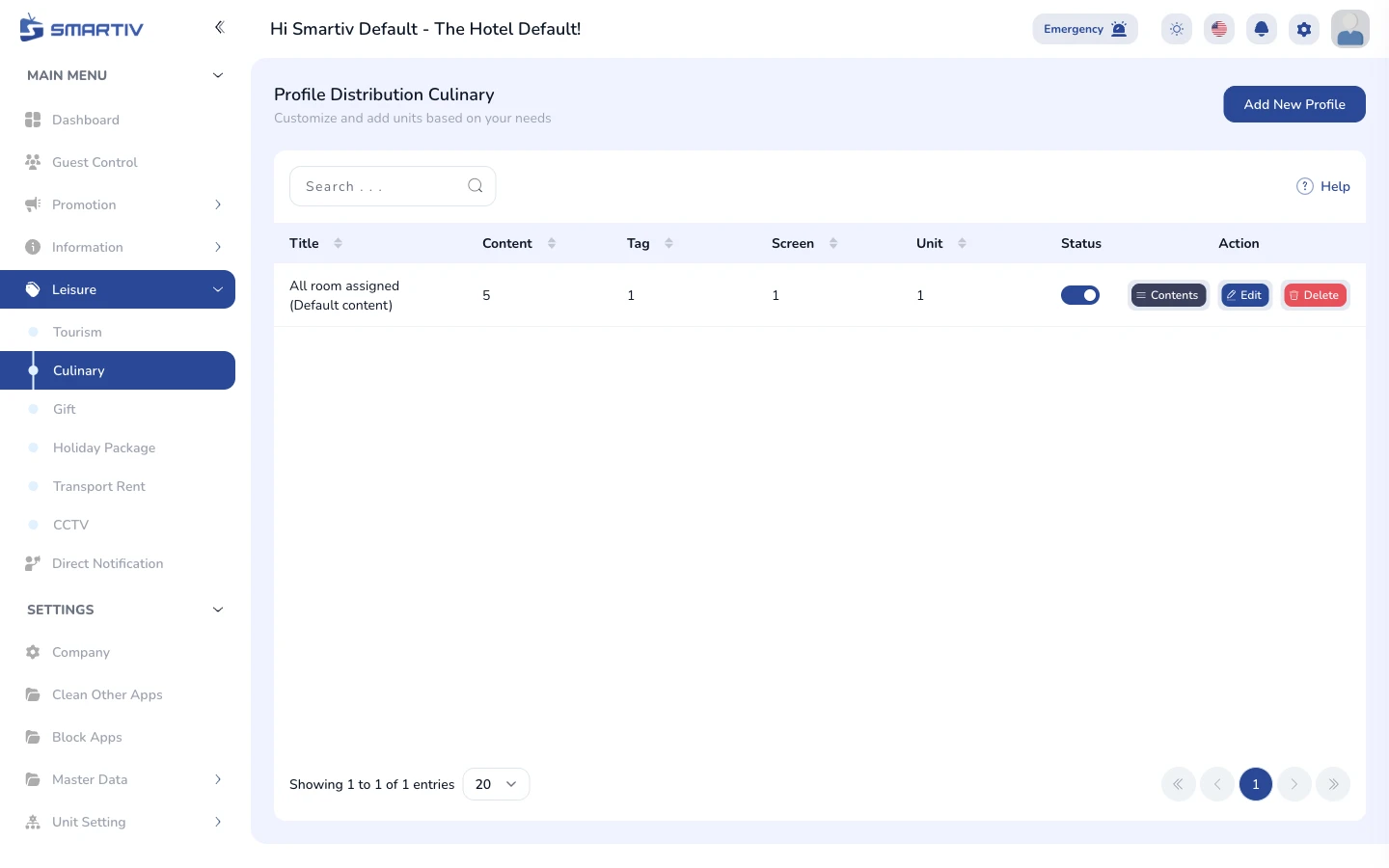Click the Dashboard grid icon
The height and width of the screenshot is (868, 1389).
pos(33,120)
